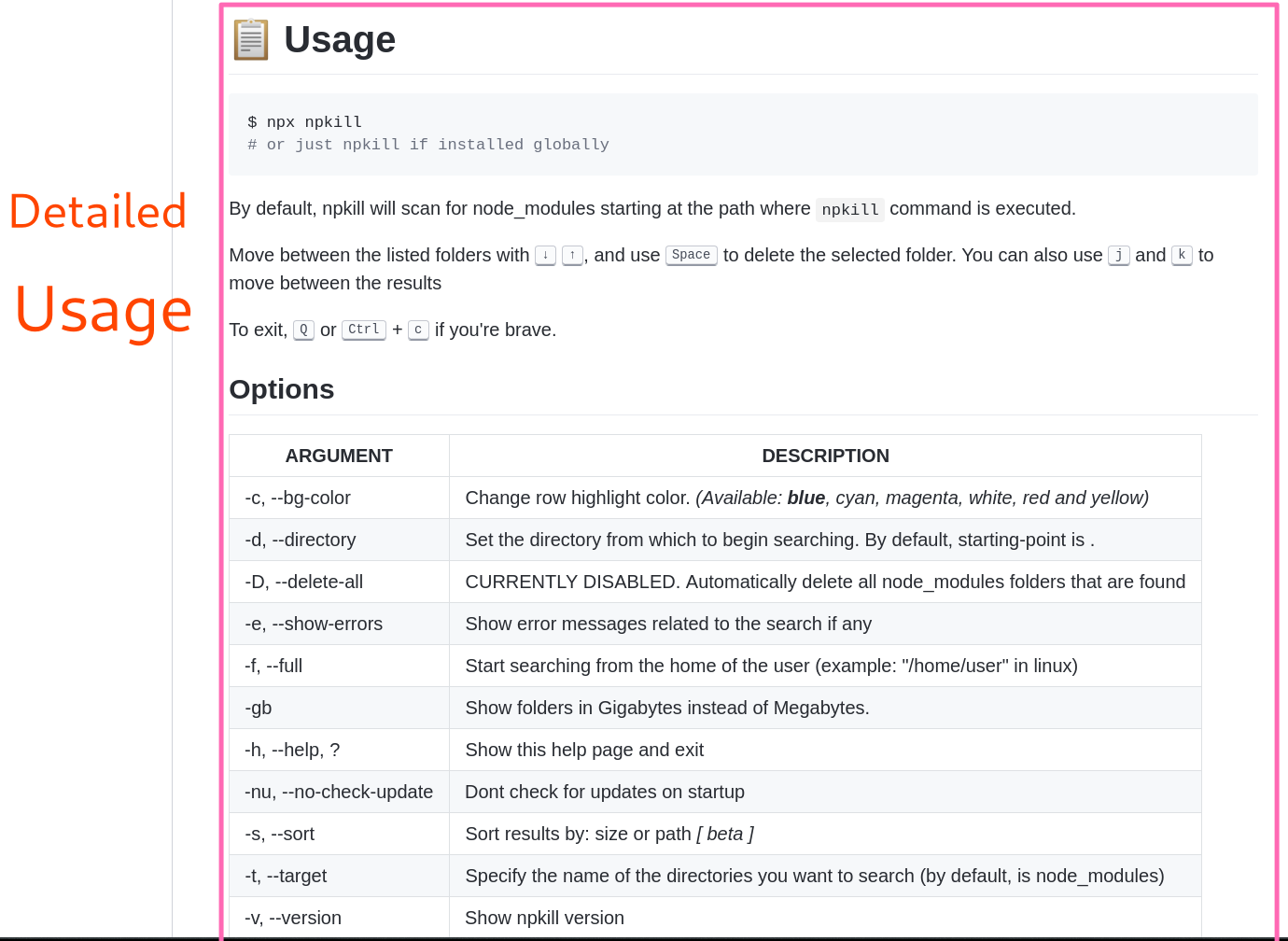Click the clipboard emoji beside Usage heading
Screen dimensions: 1288x941
[x=250, y=39]
